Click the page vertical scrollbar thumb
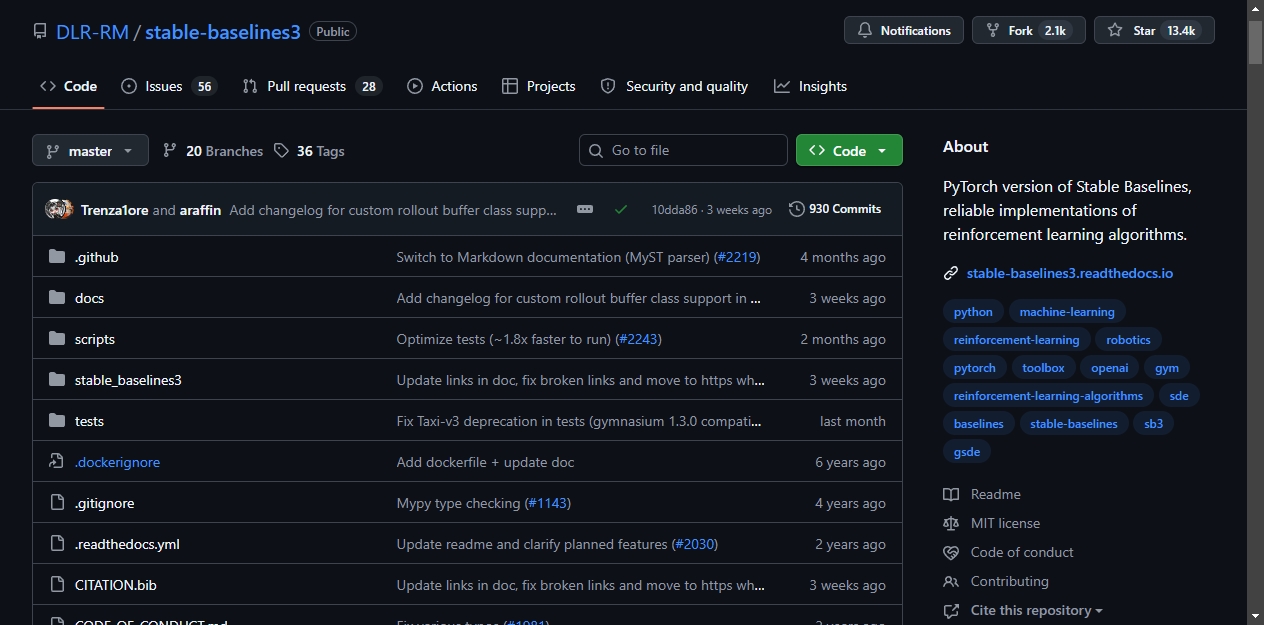1264x625 pixels. pos(1255,42)
